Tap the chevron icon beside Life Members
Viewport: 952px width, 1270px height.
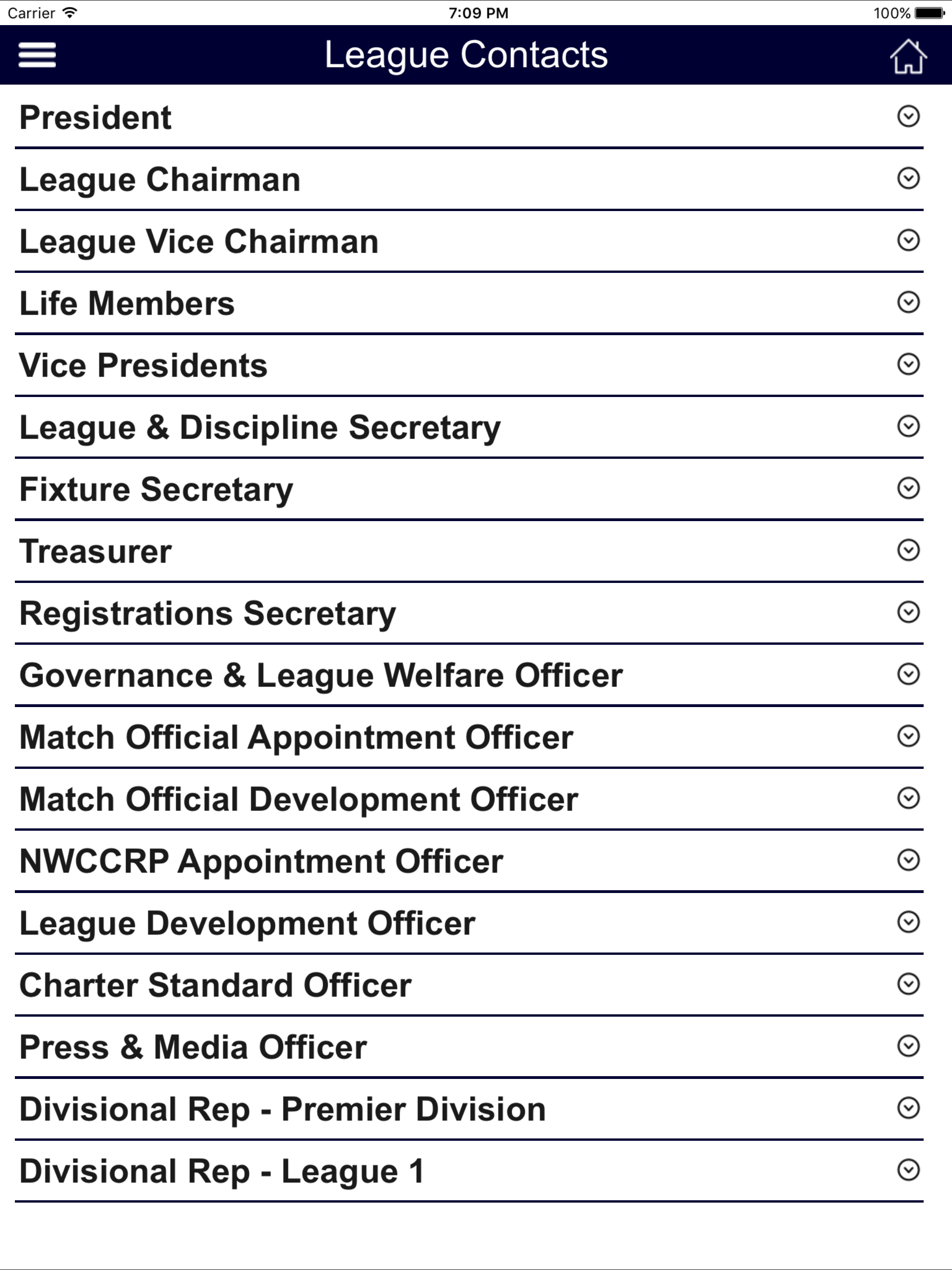click(908, 302)
